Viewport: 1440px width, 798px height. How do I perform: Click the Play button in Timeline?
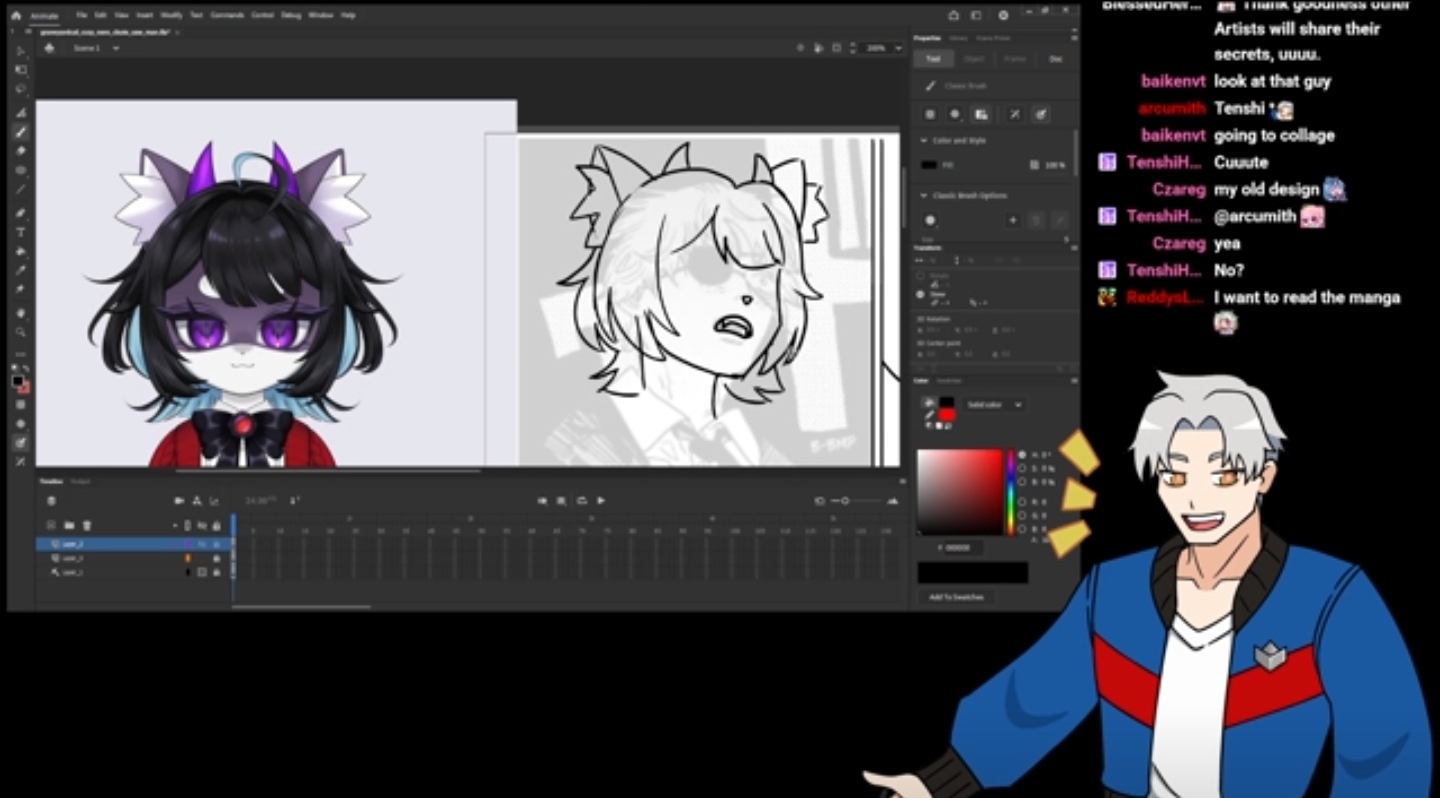(601, 500)
